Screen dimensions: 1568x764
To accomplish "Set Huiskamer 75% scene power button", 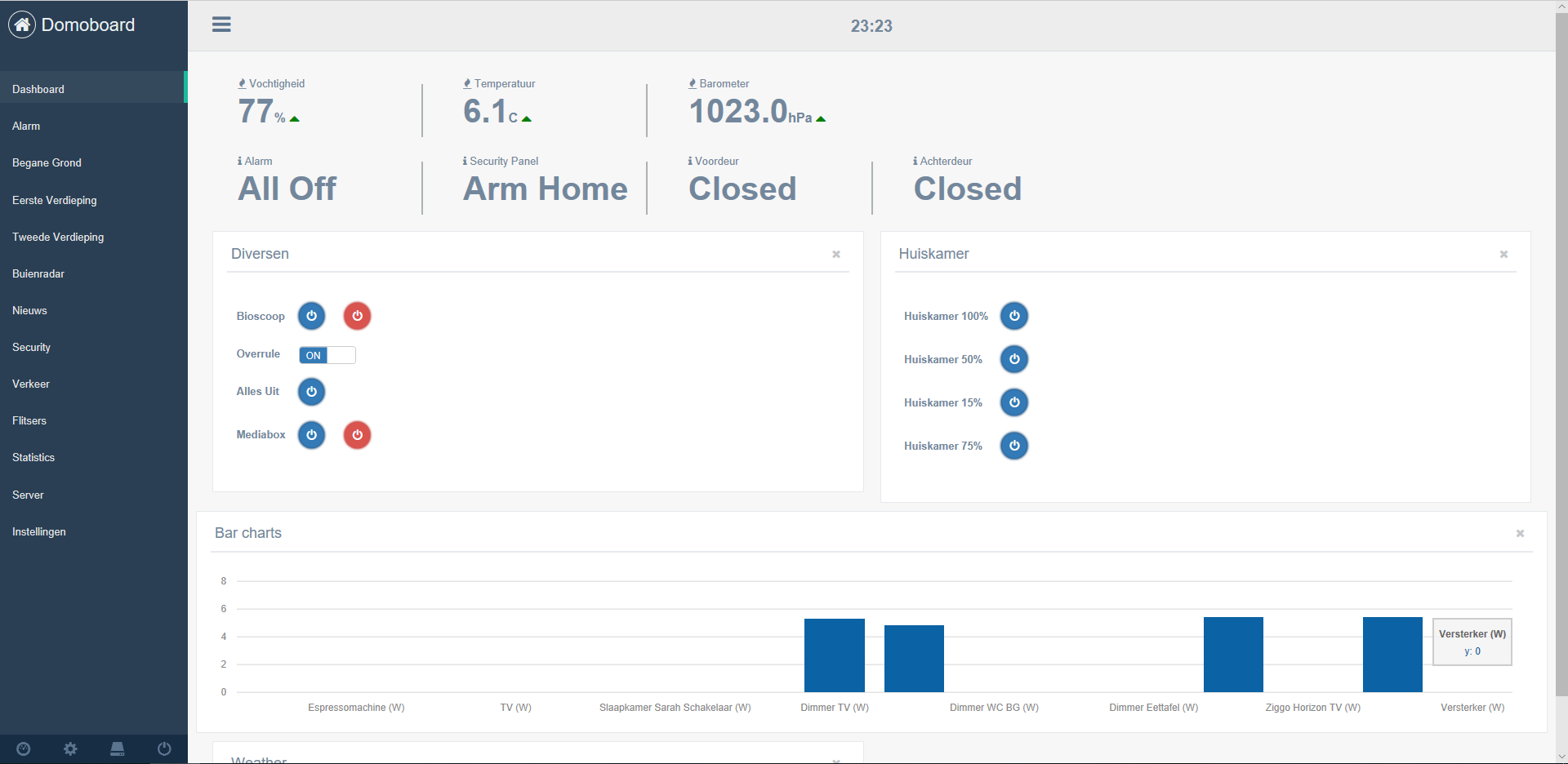I will (x=1014, y=446).
